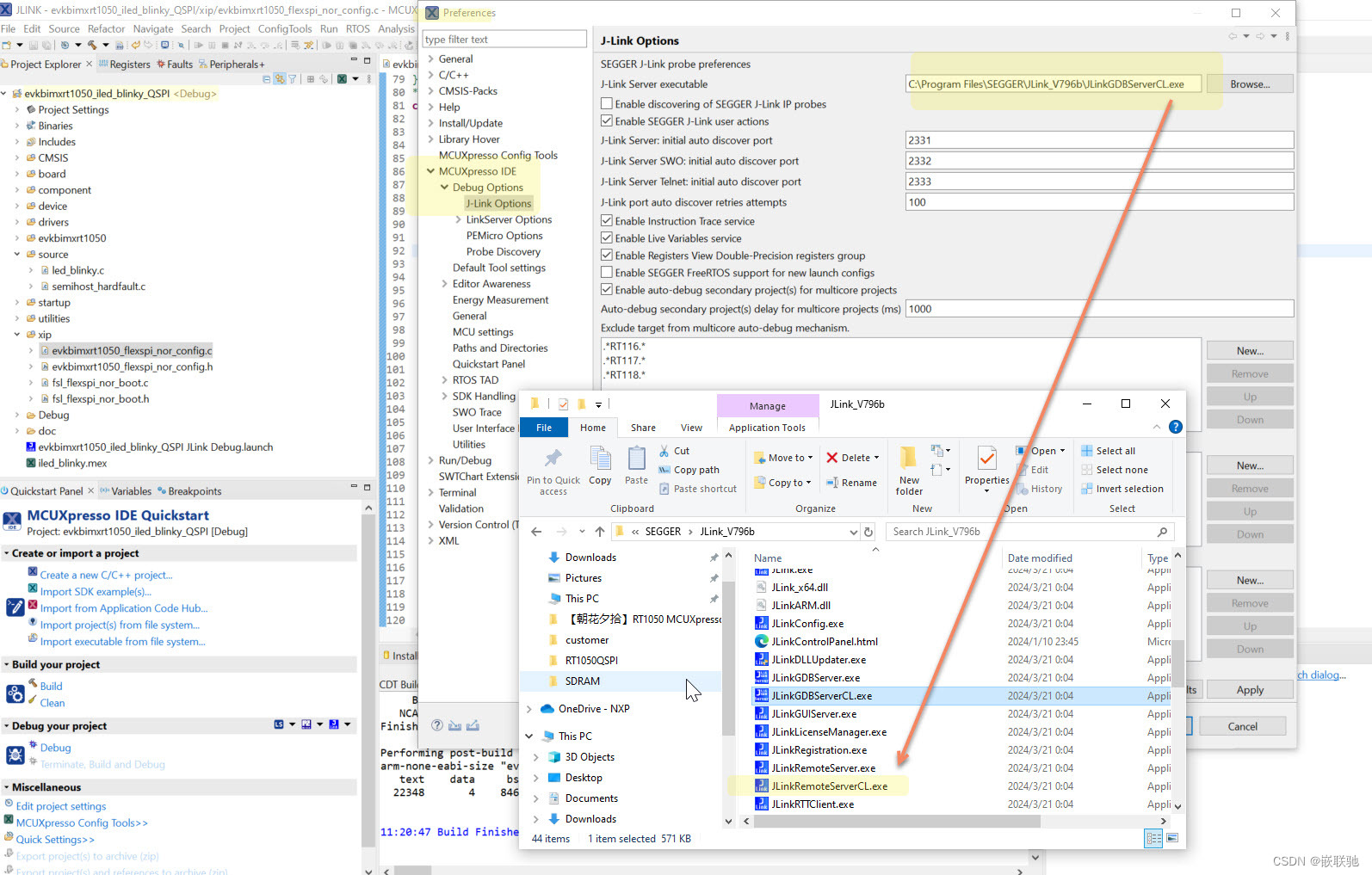The width and height of the screenshot is (1372, 875).
Task: Click the Copy icon in the Explorer ribbon
Action: (600, 458)
